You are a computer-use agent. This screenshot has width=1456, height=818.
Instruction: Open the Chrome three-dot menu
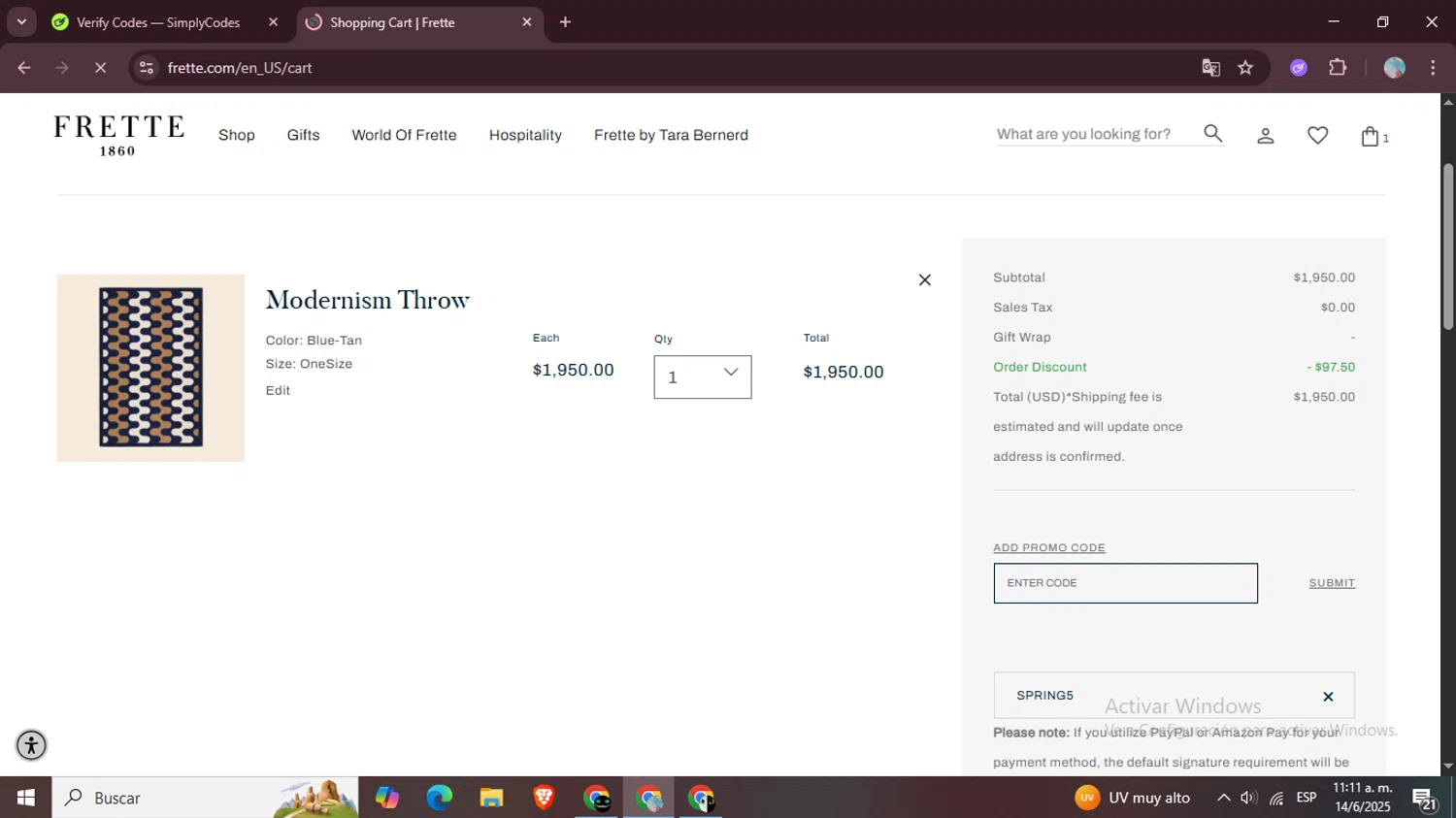pyautogui.click(x=1433, y=68)
